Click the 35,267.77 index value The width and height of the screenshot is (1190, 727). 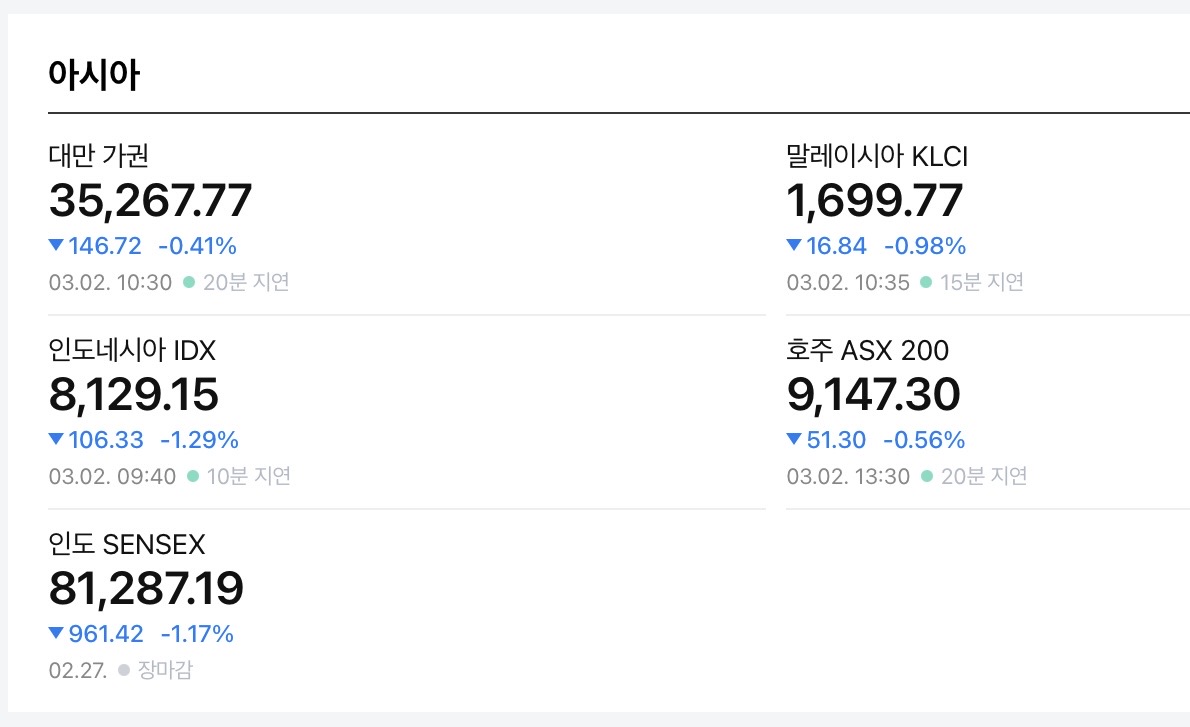pos(150,201)
